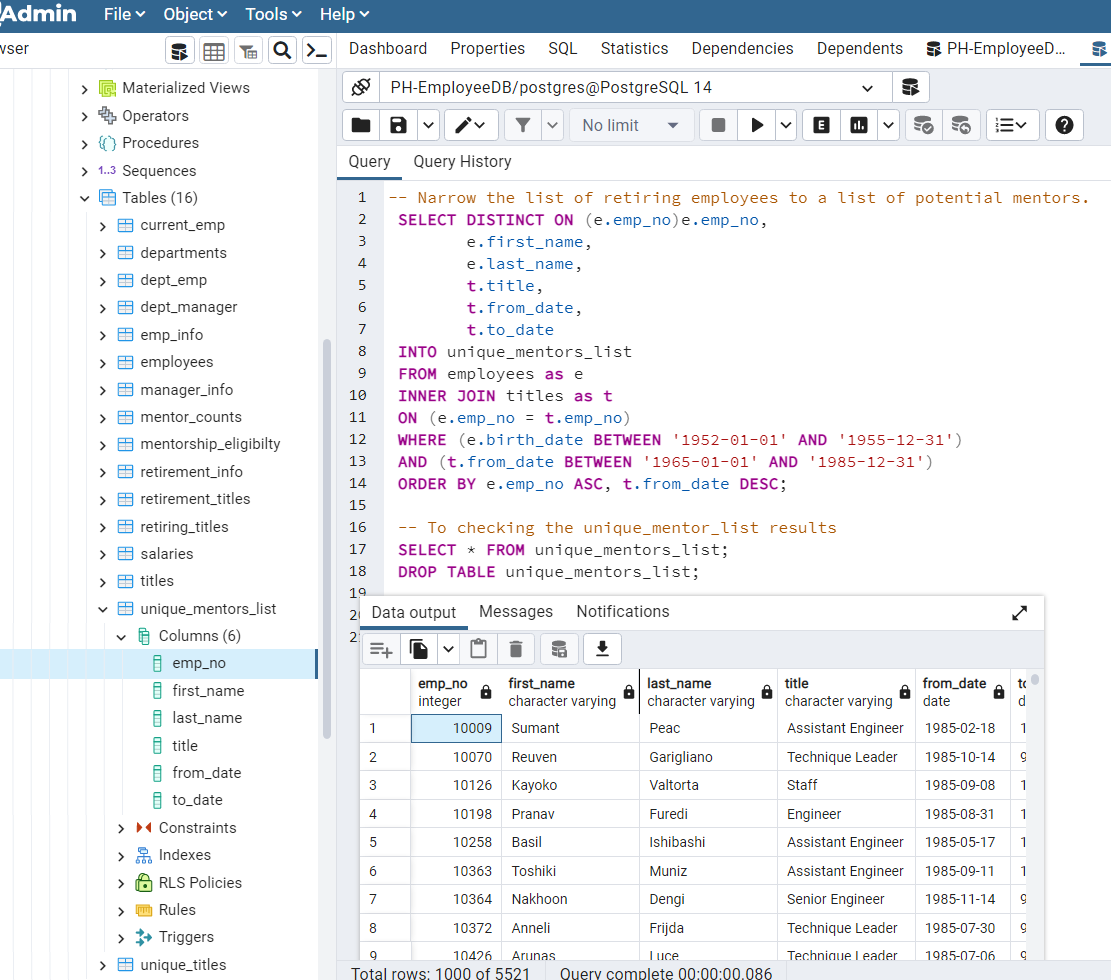Open the explain analyze options dropdown
The height and width of the screenshot is (980, 1111).
(x=889, y=125)
